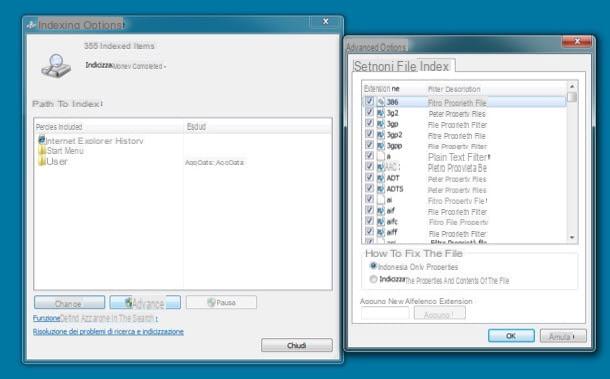Image resolution: width=610 pixels, height=379 pixels.
Task: Close the Indexing Options window
Action: click(326, 21)
